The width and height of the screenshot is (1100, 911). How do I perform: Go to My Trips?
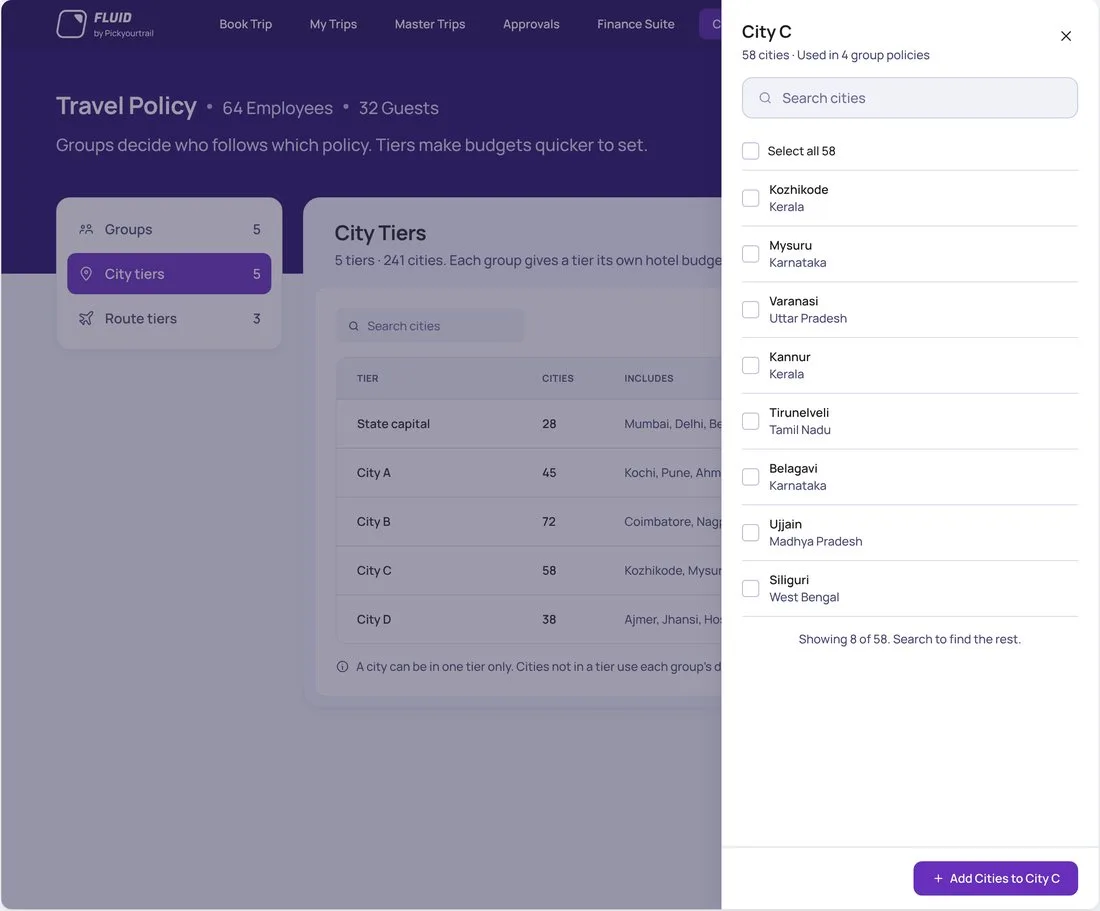pos(333,24)
